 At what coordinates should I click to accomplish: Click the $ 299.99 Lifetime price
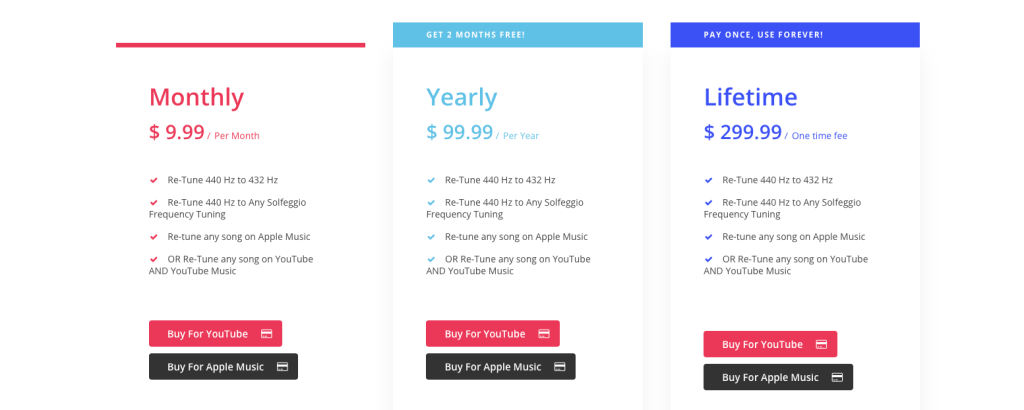743,132
